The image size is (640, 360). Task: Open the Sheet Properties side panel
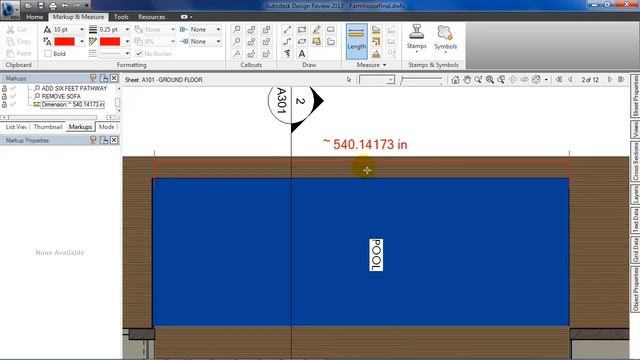point(635,96)
